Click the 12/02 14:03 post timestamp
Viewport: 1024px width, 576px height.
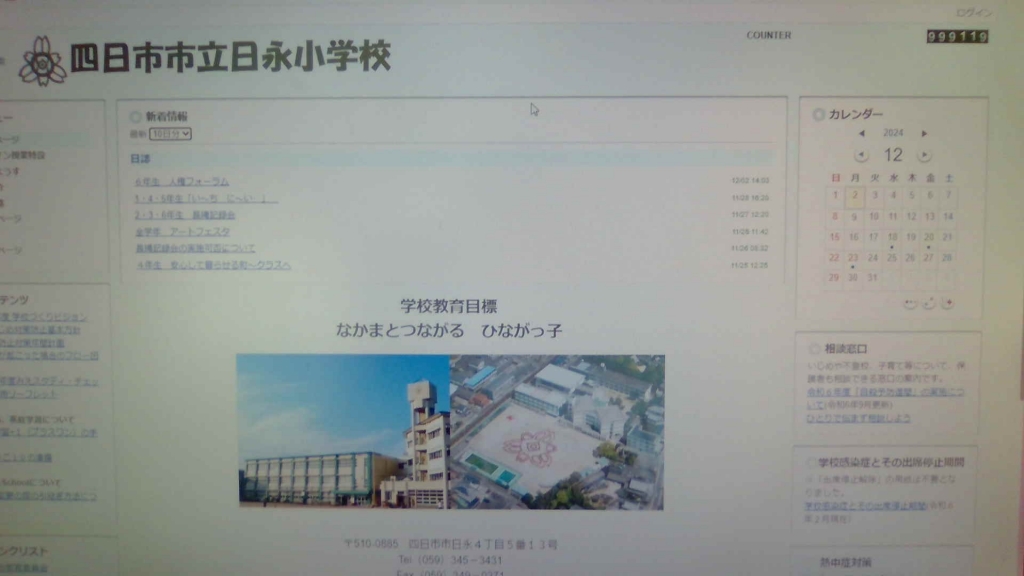point(750,181)
